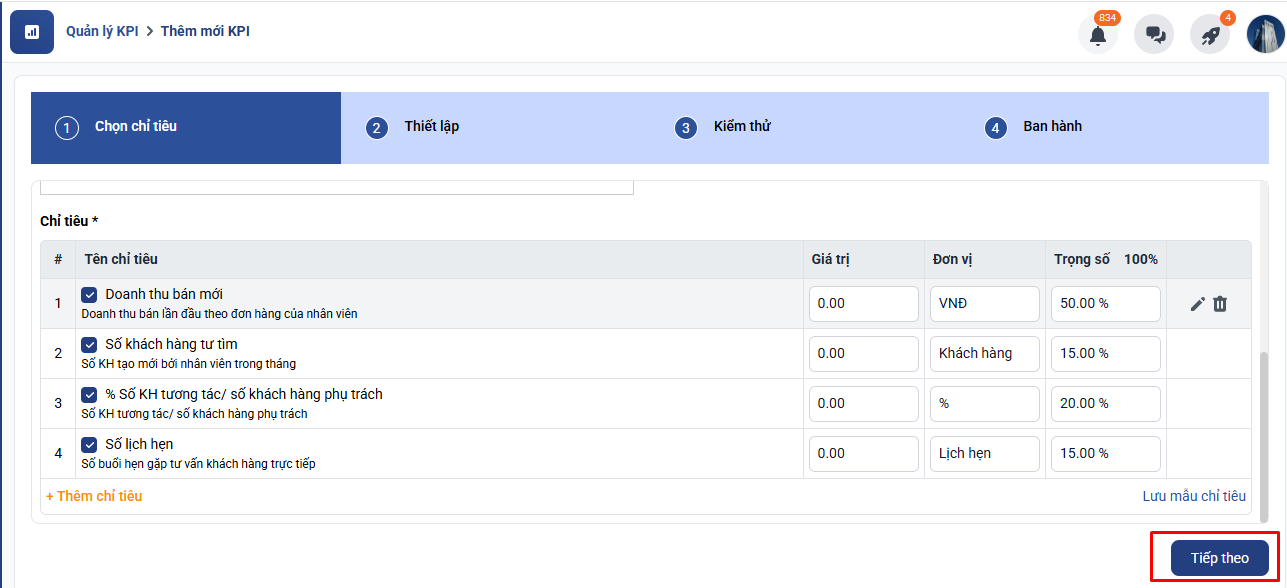Toggle the Số lịch hẹn checkbox
This screenshot has width=1287, height=588.
[x=90, y=445]
